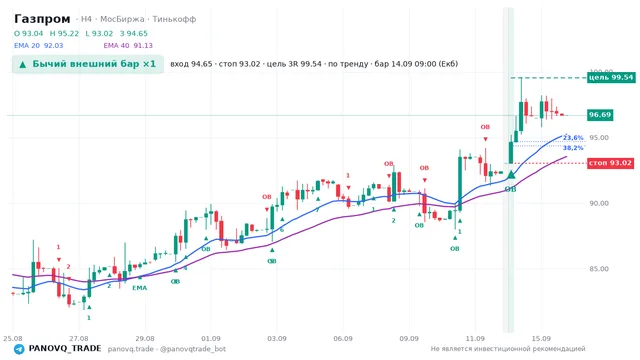The height and width of the screenshot is (360, 640).
Task: Click the 25.08 date axis label
Action: tap(13, 339)
